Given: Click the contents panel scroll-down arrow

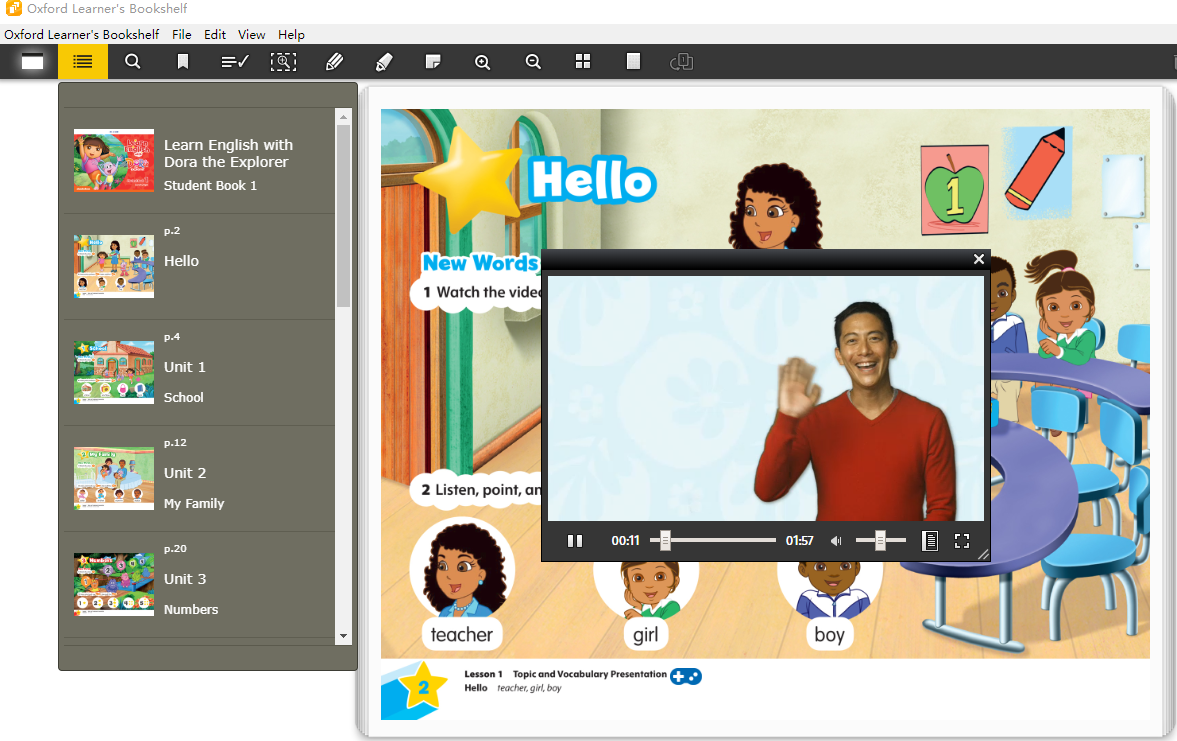Looking at the screenshot, I should tap(343, 637).
